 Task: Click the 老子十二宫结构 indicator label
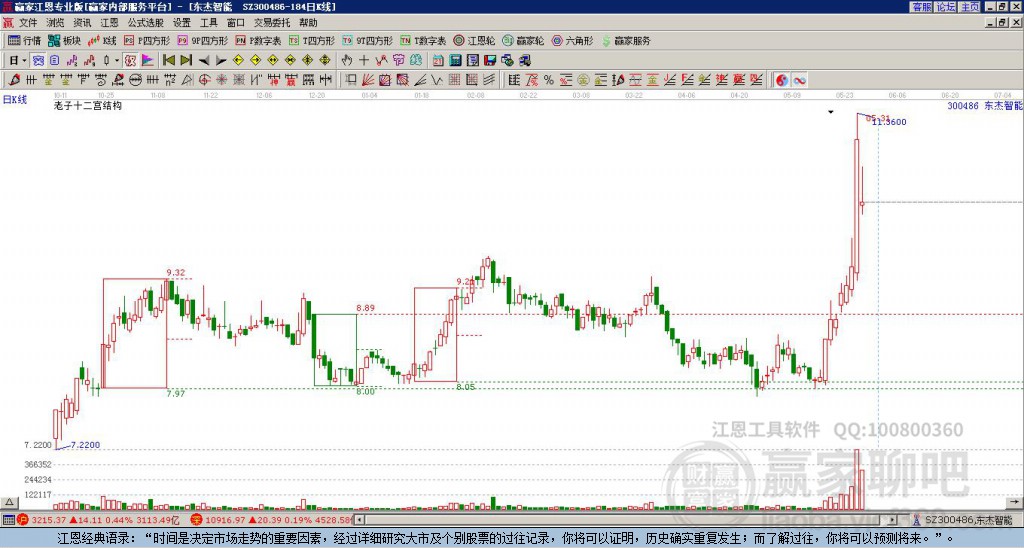click(88, 105)
